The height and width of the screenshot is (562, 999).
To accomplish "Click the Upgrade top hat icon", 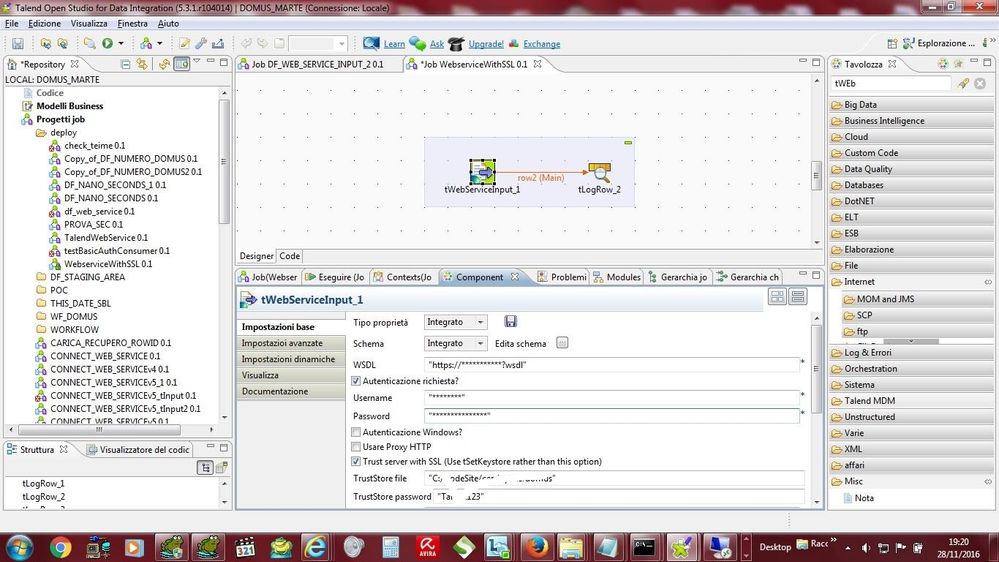I will point(456,43).
